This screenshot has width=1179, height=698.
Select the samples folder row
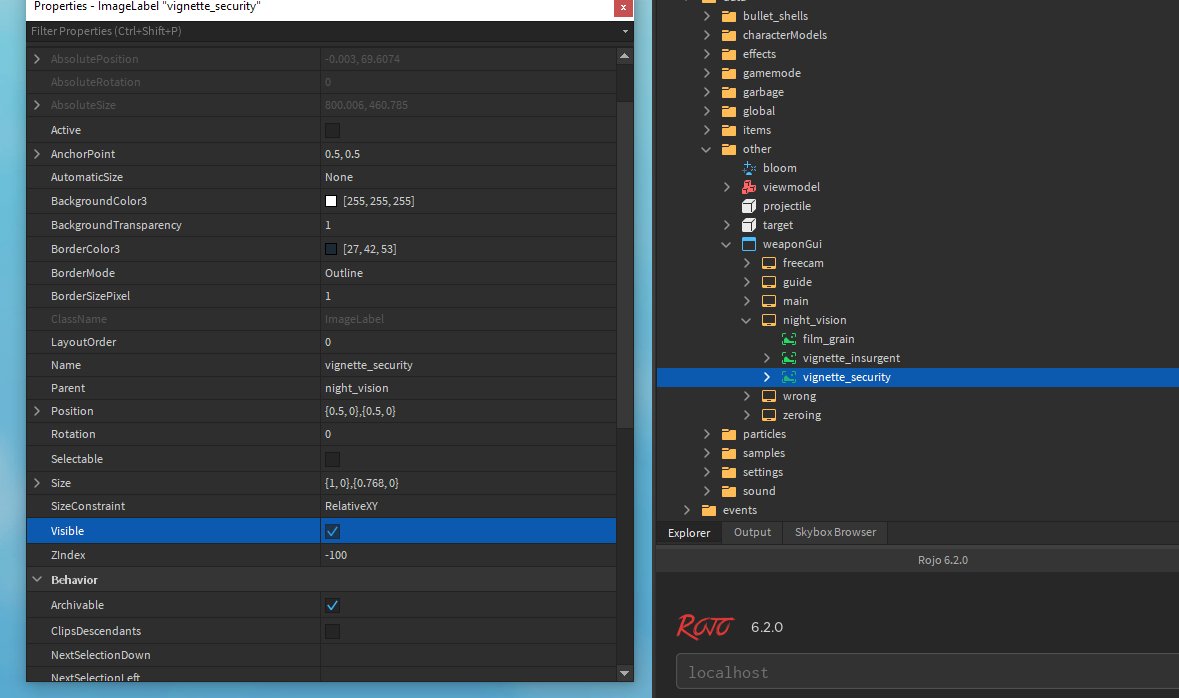917,453
